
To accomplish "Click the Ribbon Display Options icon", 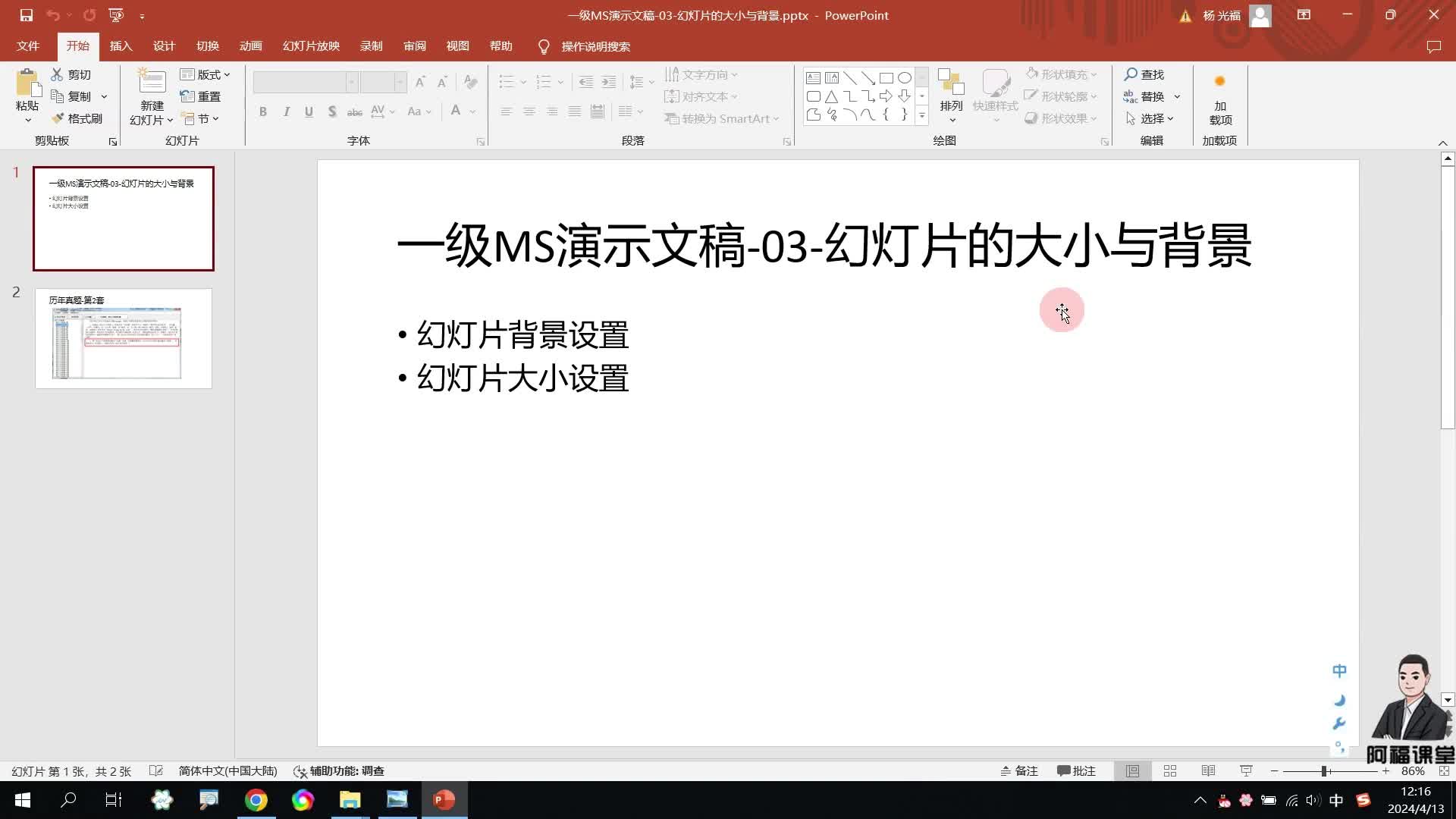I will [1304, 15].
